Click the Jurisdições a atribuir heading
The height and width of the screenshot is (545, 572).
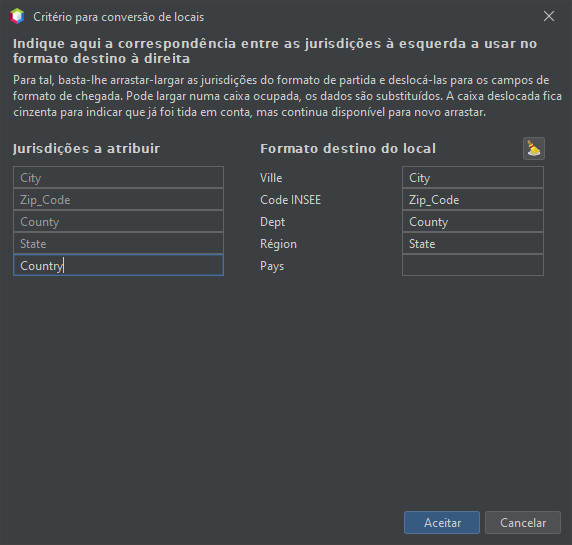86,148
